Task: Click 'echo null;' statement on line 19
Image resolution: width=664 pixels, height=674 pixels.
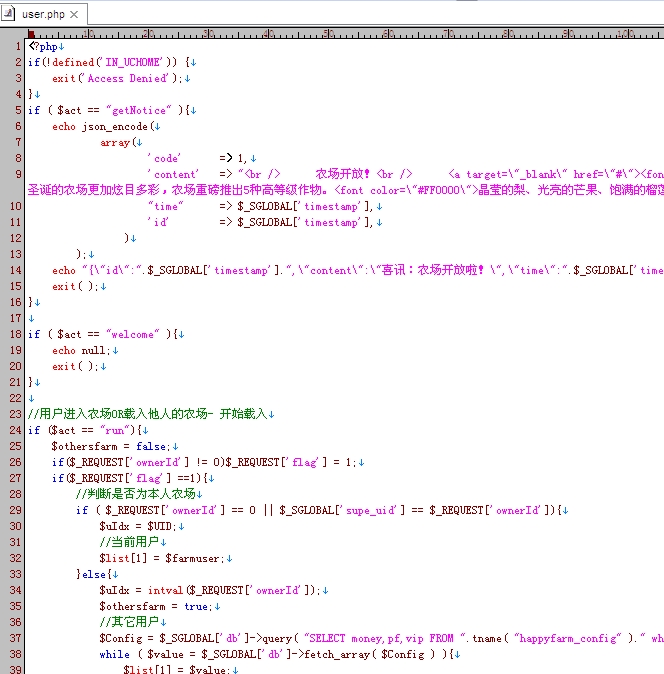Action: pos(81,350)
